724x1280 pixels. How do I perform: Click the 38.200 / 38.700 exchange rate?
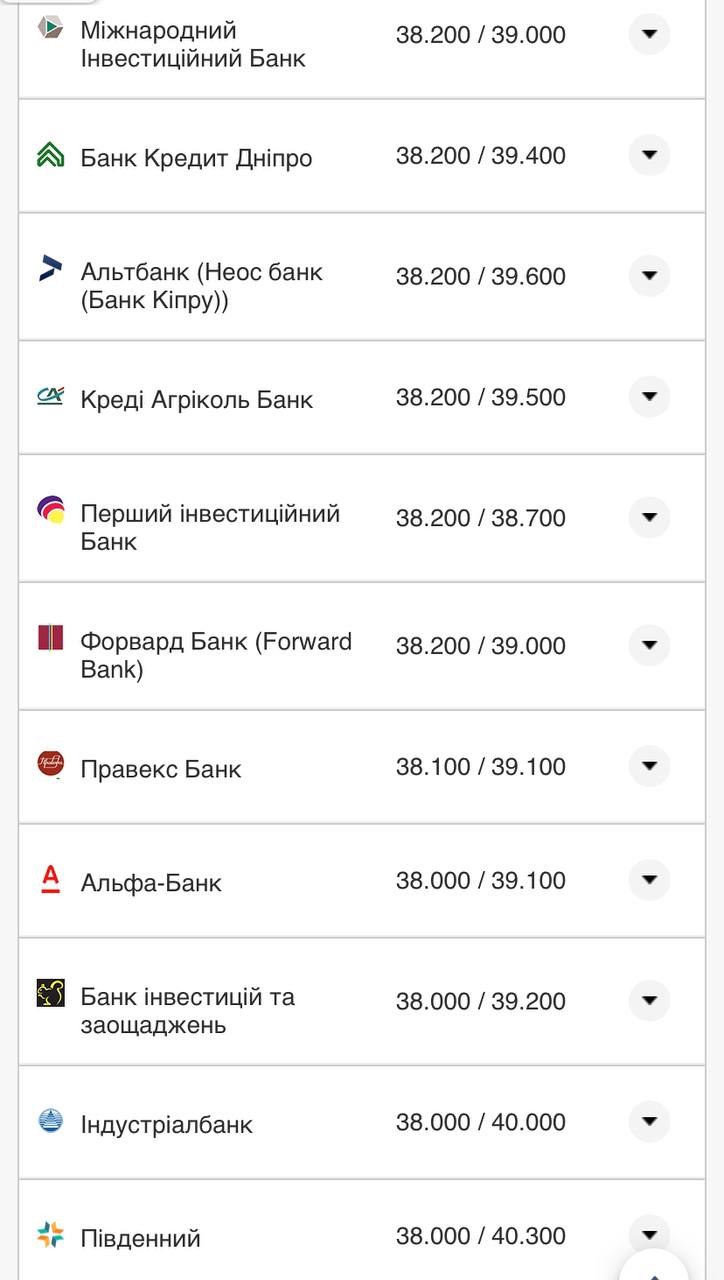pyautogui.click(x=480, y=518)
